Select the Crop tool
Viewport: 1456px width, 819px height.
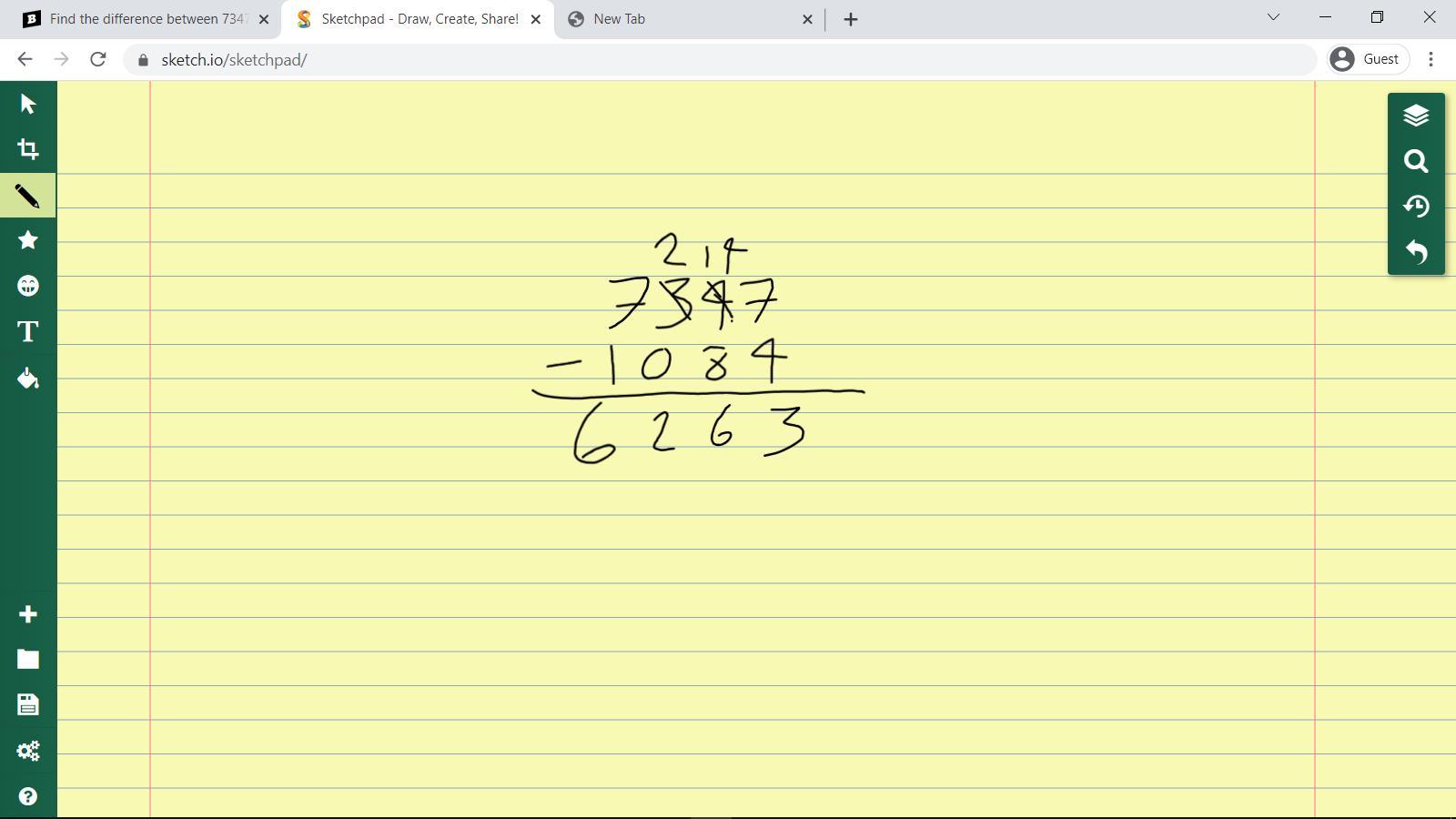point(28,149)
